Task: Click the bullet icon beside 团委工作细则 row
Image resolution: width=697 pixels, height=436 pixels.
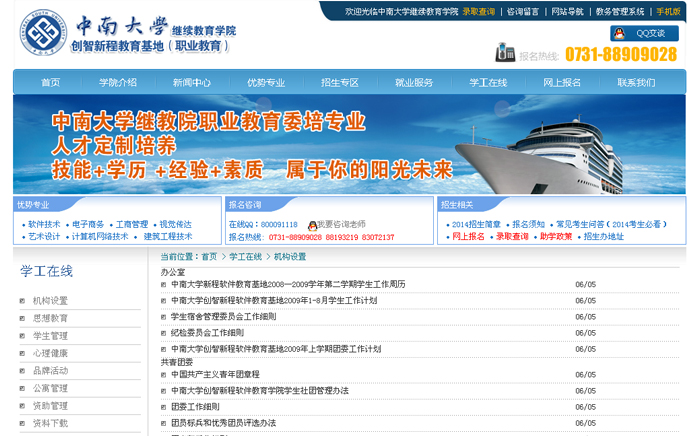Action: (x=163, y=407)
